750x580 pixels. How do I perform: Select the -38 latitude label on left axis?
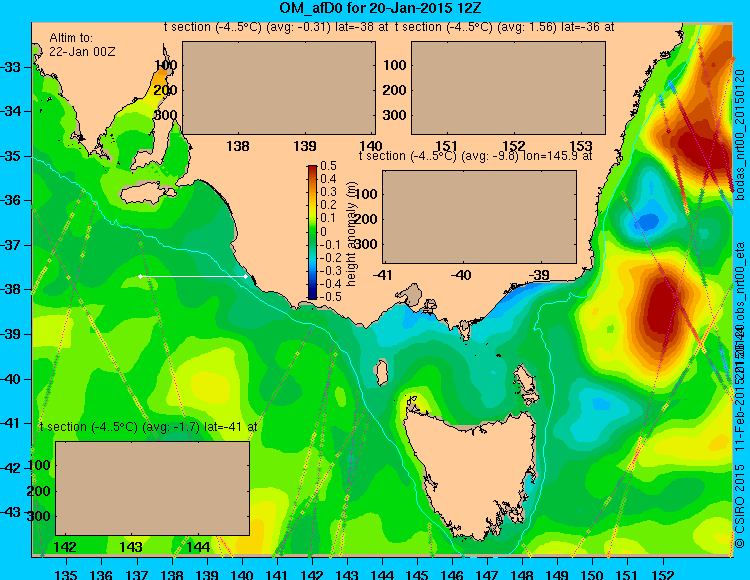tap(11, 289)
